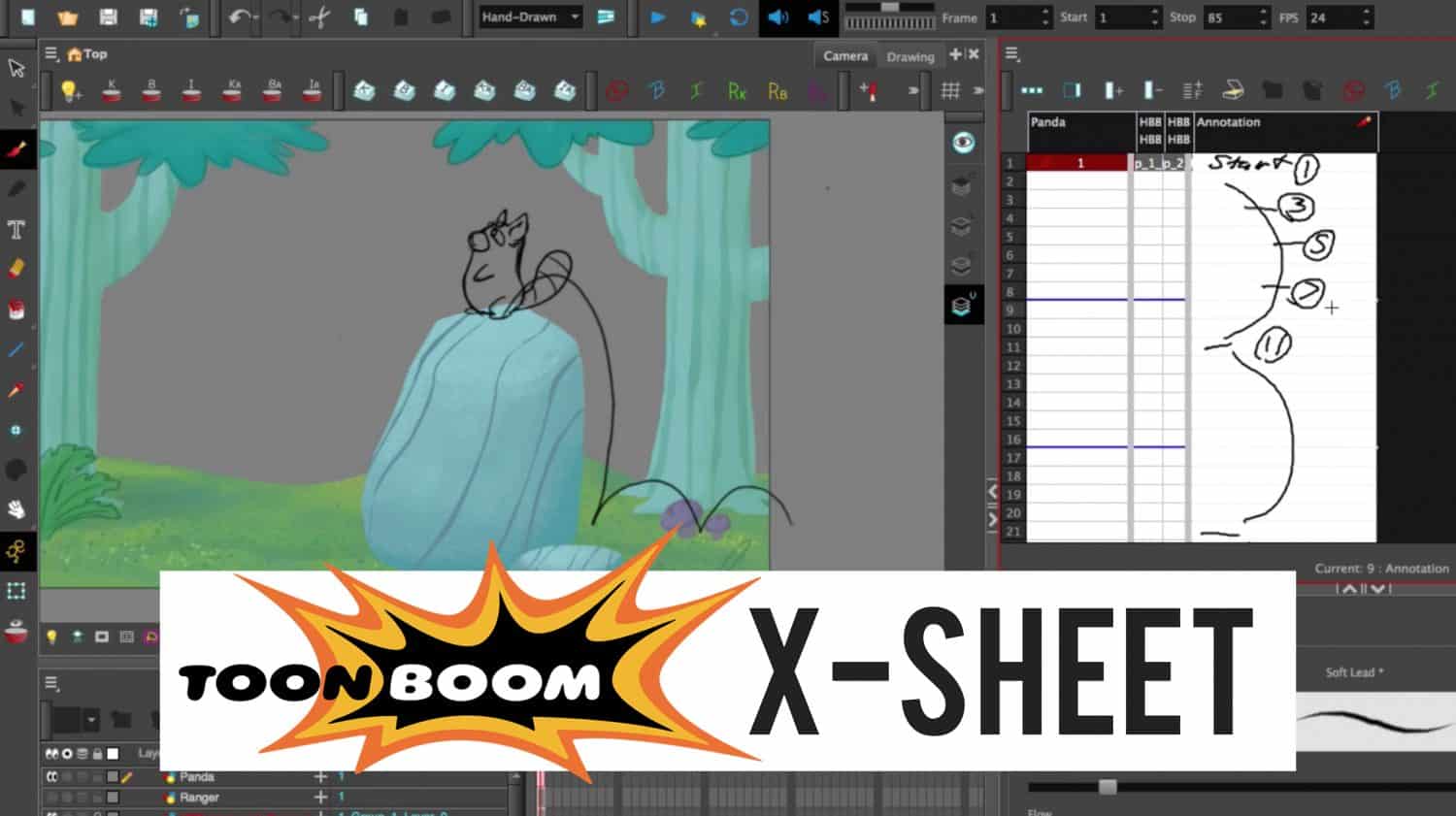Toggle the render preview eye icon

pos(963,143)
